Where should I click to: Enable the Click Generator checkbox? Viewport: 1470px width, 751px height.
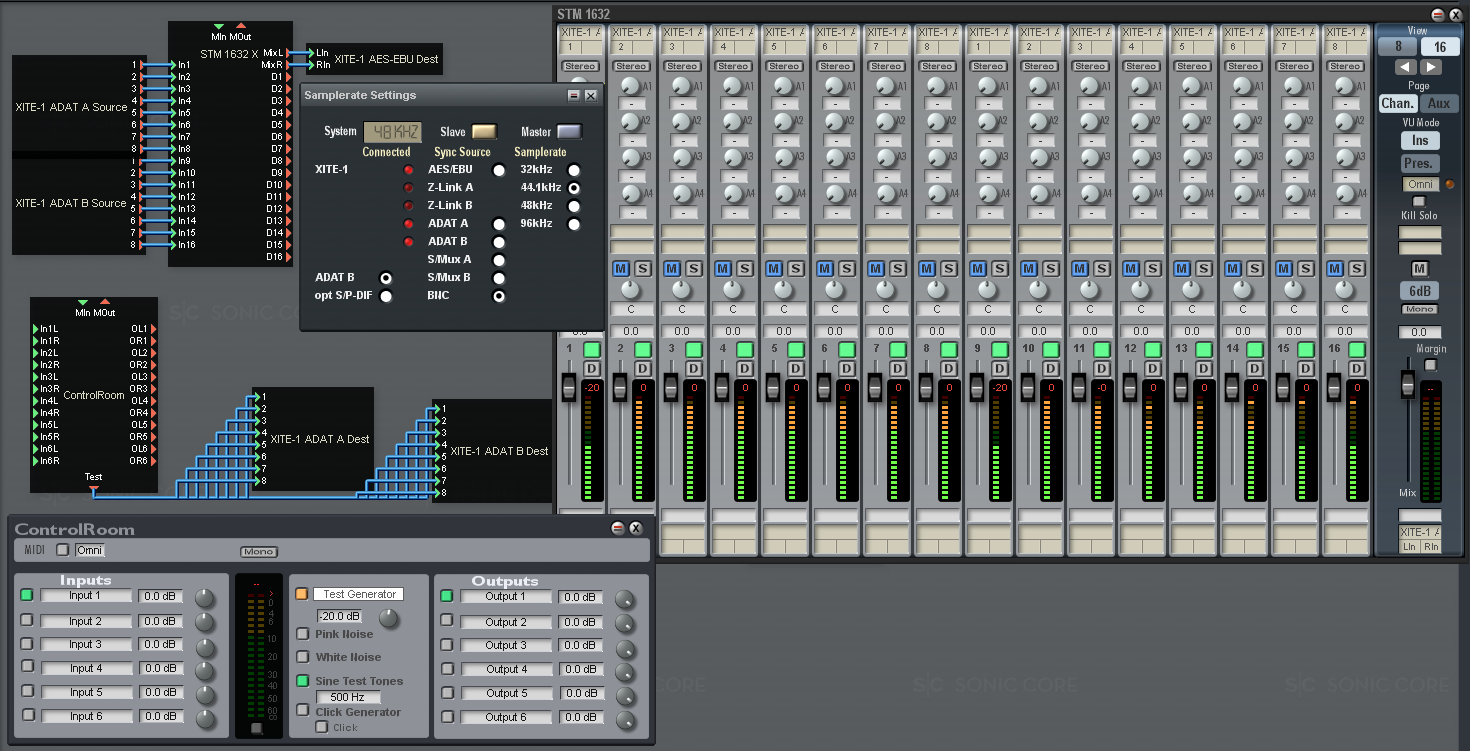[303, 710]
